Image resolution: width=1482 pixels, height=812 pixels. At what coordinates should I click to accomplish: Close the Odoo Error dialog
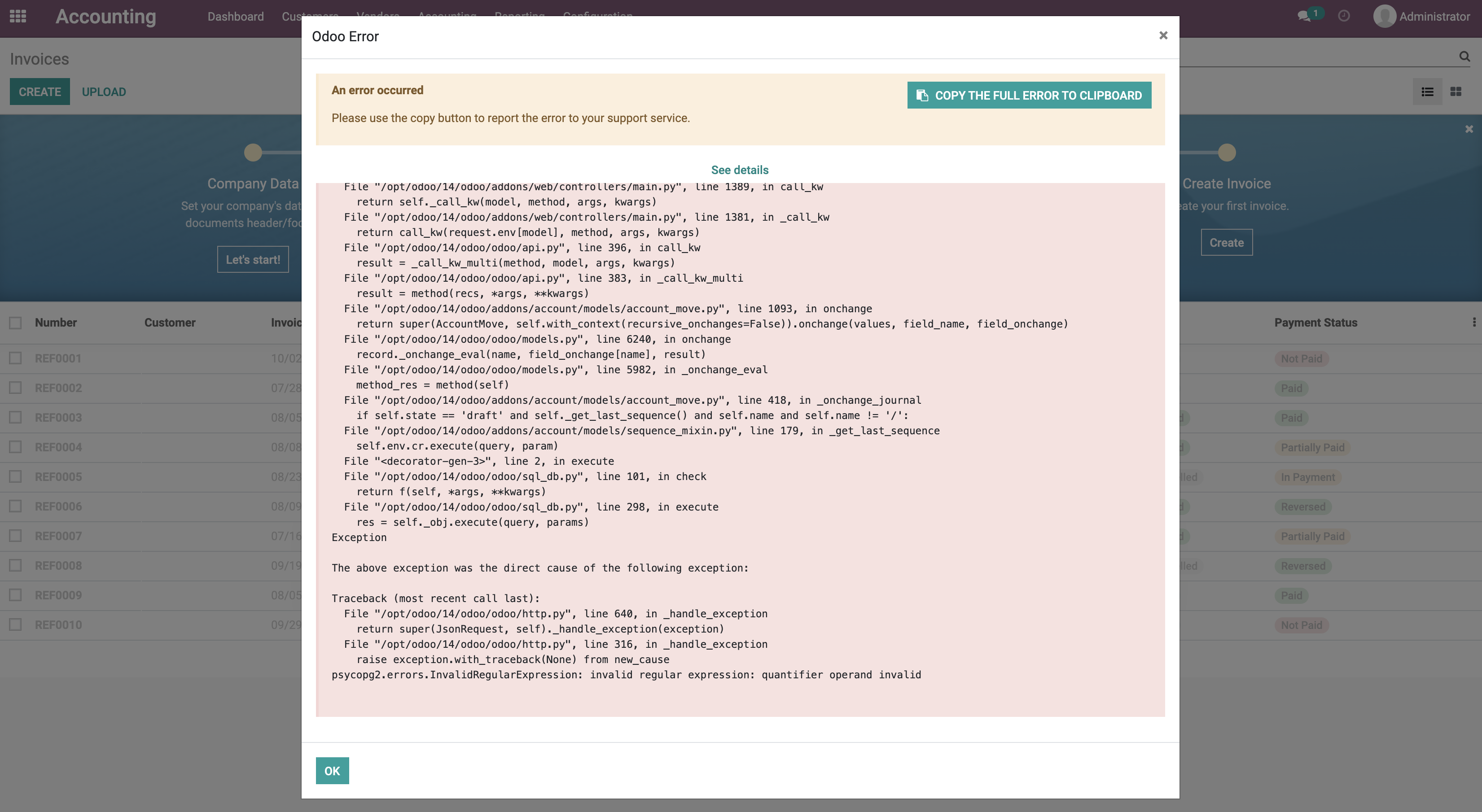point(1163,35)
